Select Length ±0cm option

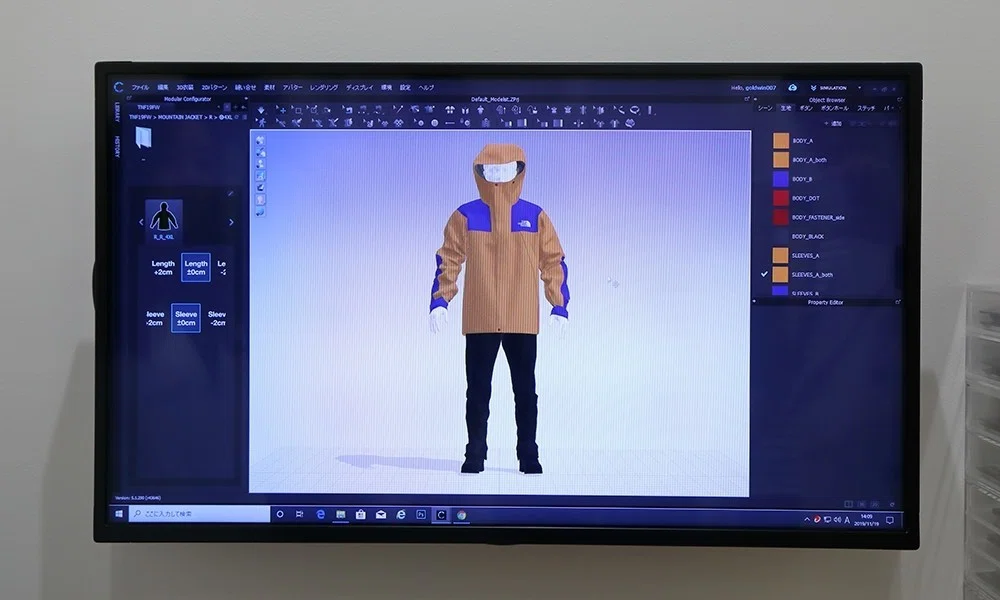point(196,267)
